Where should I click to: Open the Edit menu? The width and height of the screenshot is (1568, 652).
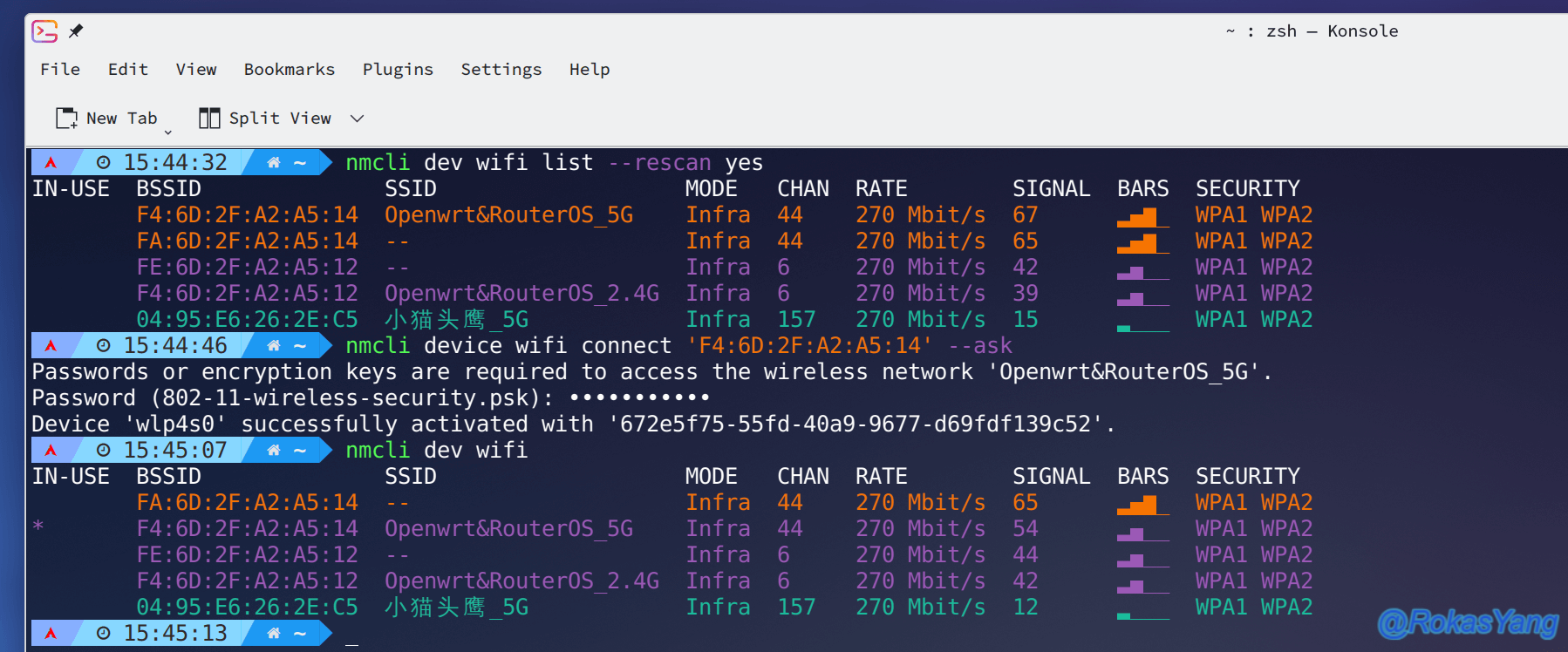point(128,69)
